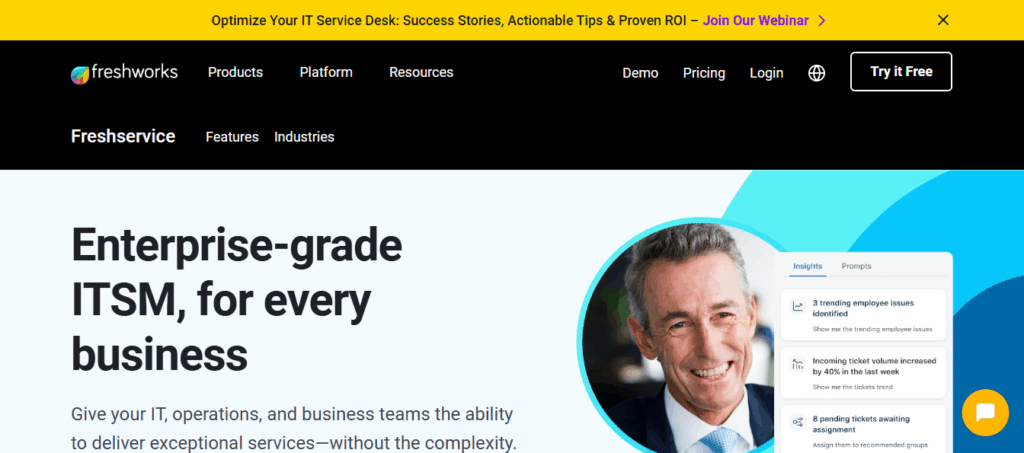Click the Try it Free button
The width and height of the screenshot is (1024, 453).
(x=901, y=72)
